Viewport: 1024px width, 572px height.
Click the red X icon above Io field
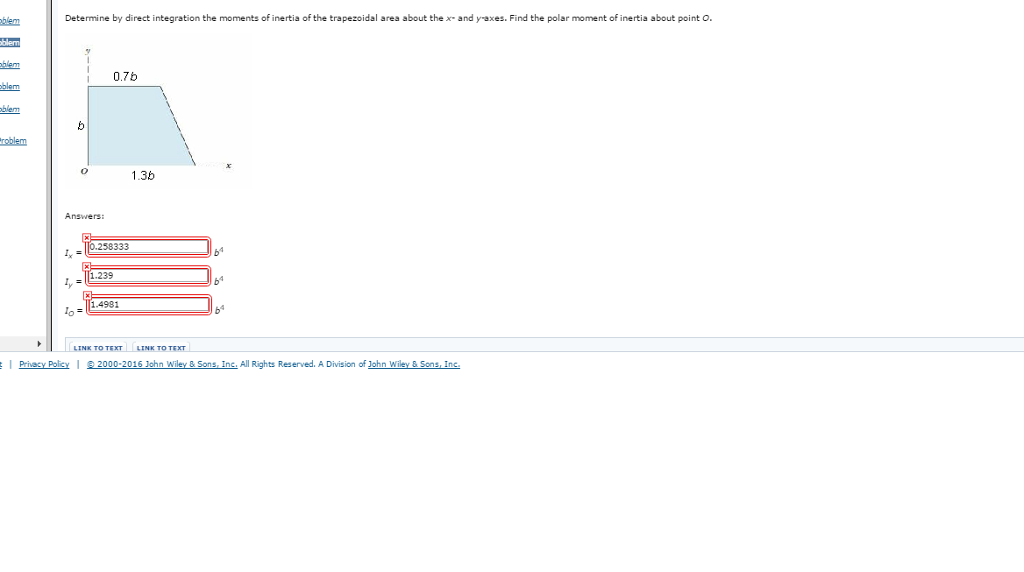(88, 295)
